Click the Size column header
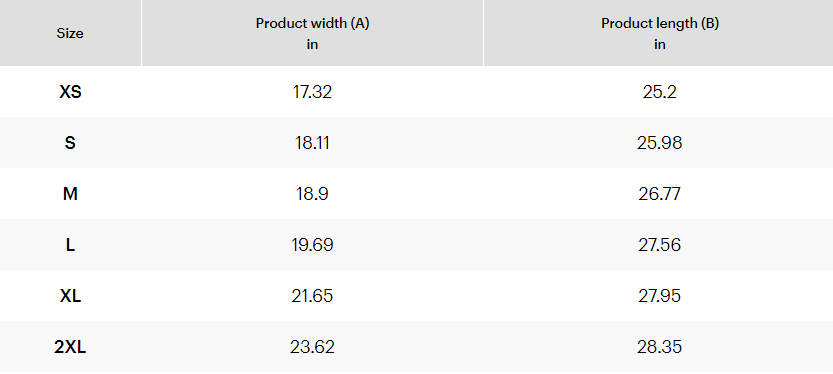 [70, 33]
